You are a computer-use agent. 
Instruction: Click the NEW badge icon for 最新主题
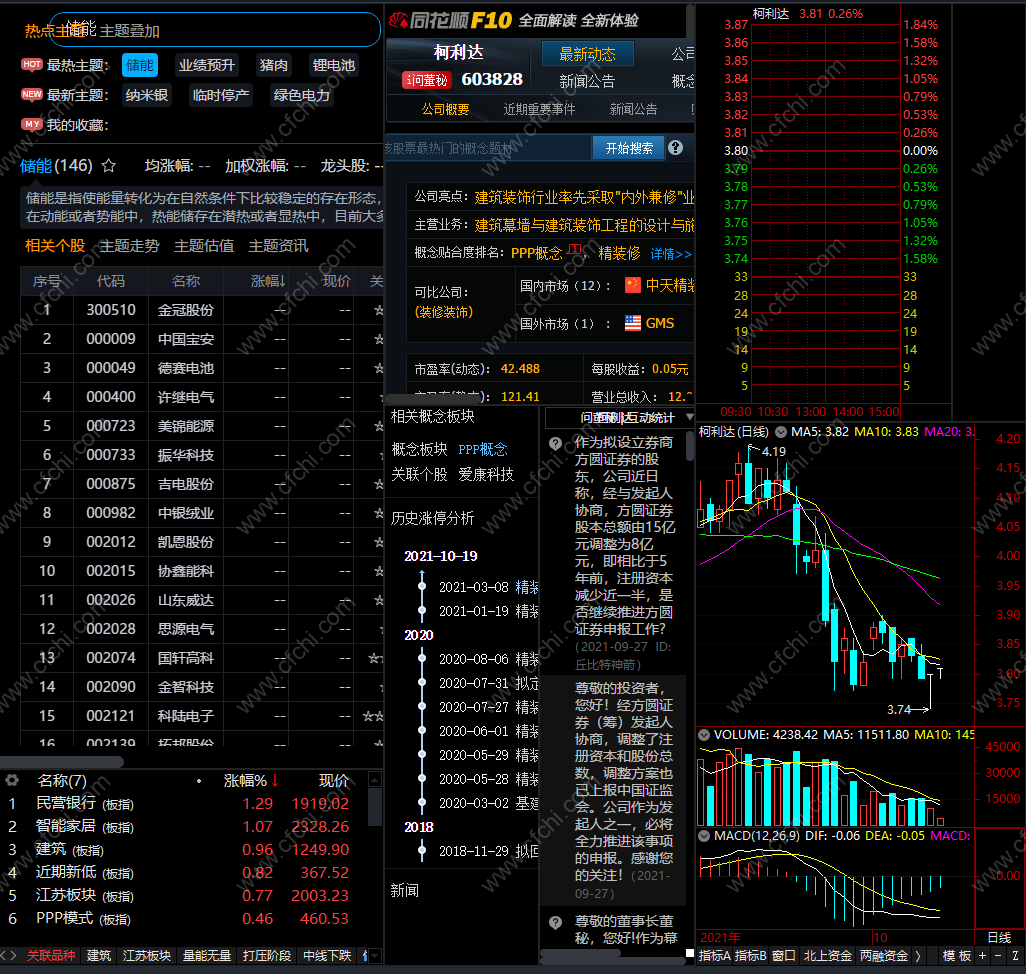point(31,94)
